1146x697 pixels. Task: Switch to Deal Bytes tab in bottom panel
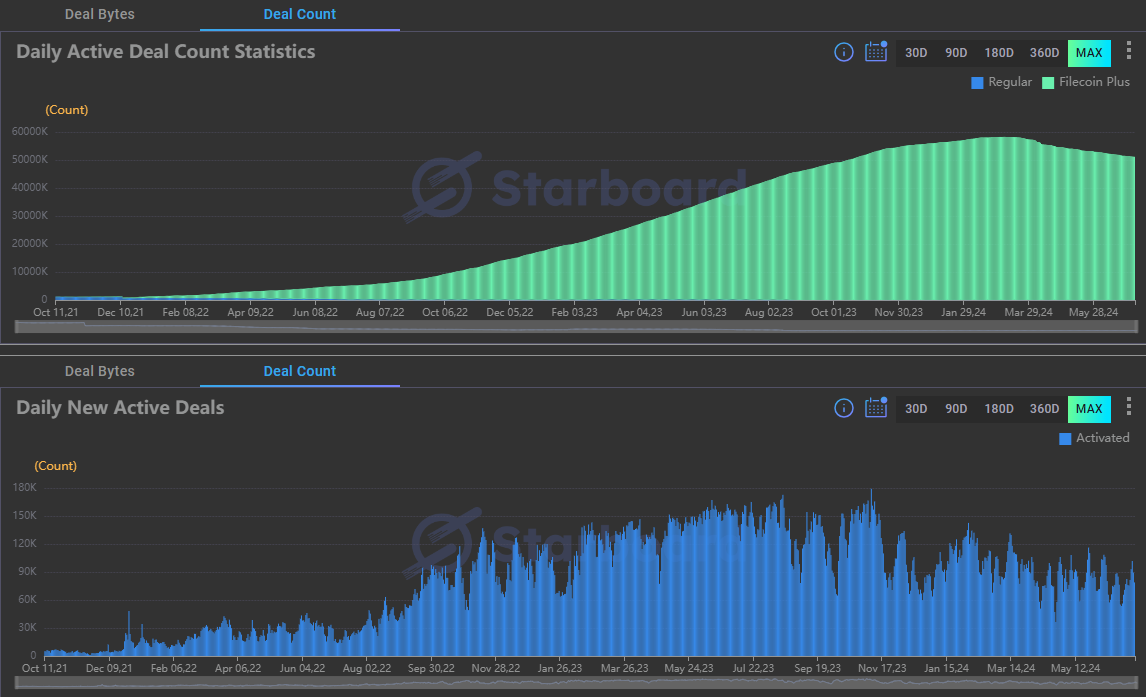pyautogui.click(x=99, y=371)
